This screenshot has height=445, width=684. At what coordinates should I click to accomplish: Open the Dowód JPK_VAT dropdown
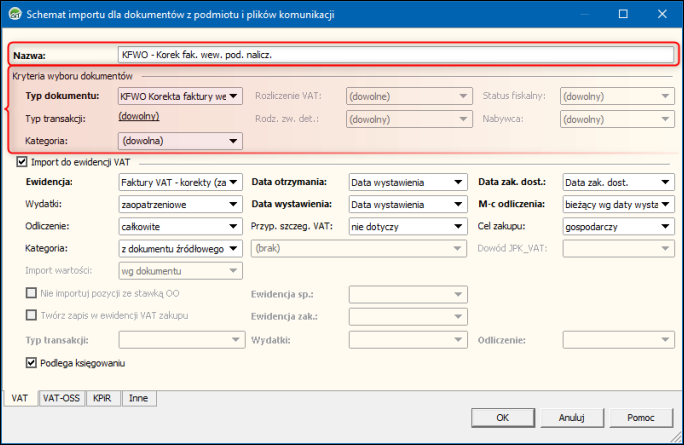pyautogui.click(x=619, y=249)
